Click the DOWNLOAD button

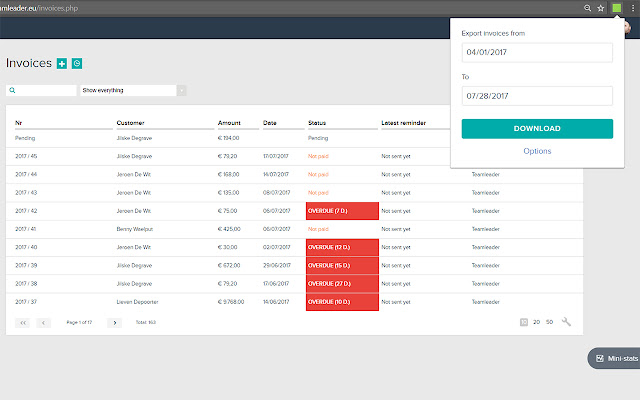[537, 129]
